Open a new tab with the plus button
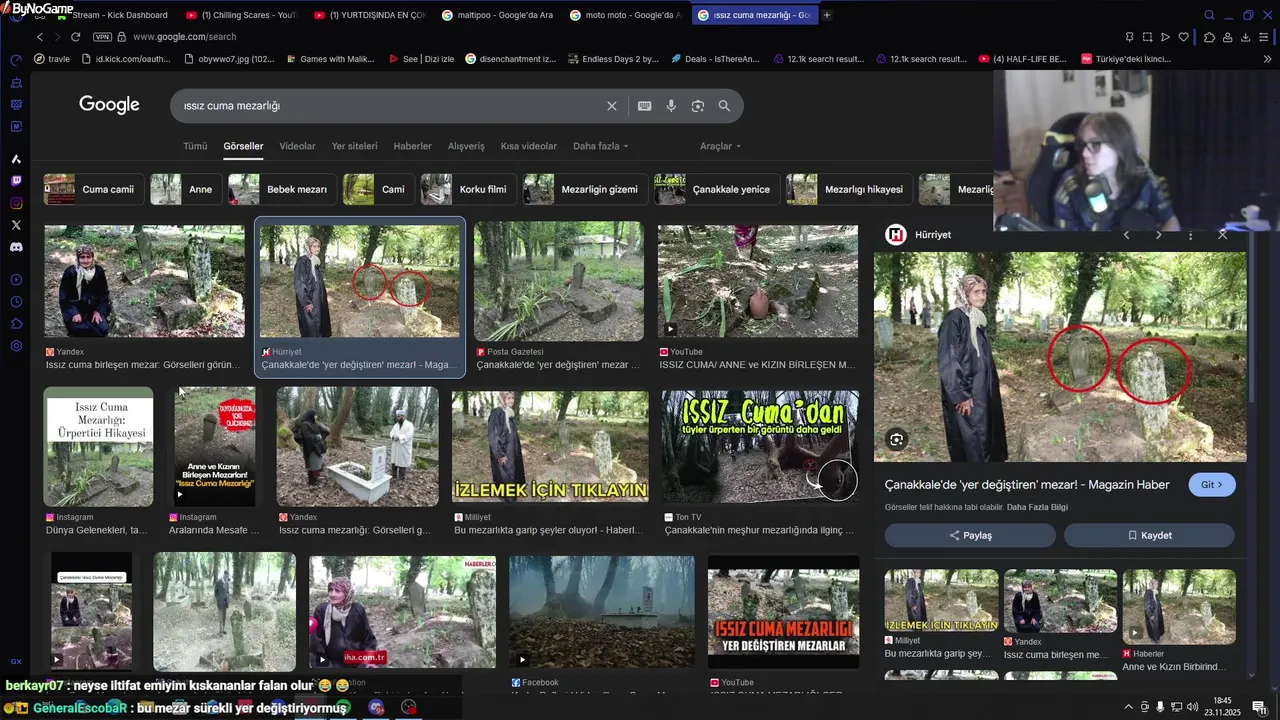The image size is (1280, 720). (x=826, y=15)
